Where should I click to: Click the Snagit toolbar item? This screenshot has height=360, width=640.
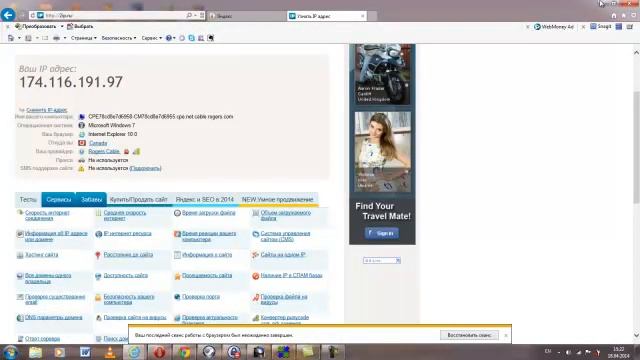click(600, 27)
